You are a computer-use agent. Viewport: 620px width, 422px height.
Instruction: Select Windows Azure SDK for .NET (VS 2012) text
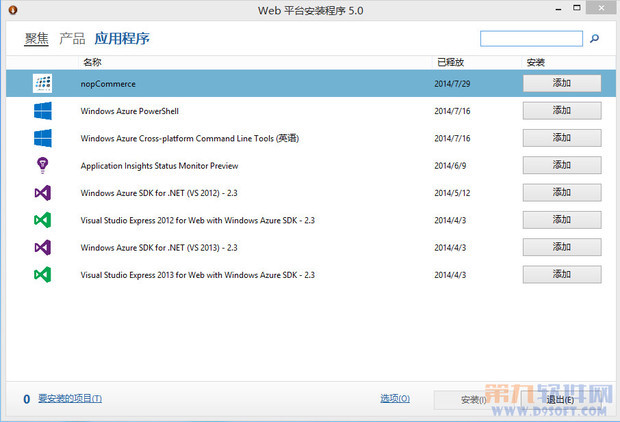[x=159, y=193]
